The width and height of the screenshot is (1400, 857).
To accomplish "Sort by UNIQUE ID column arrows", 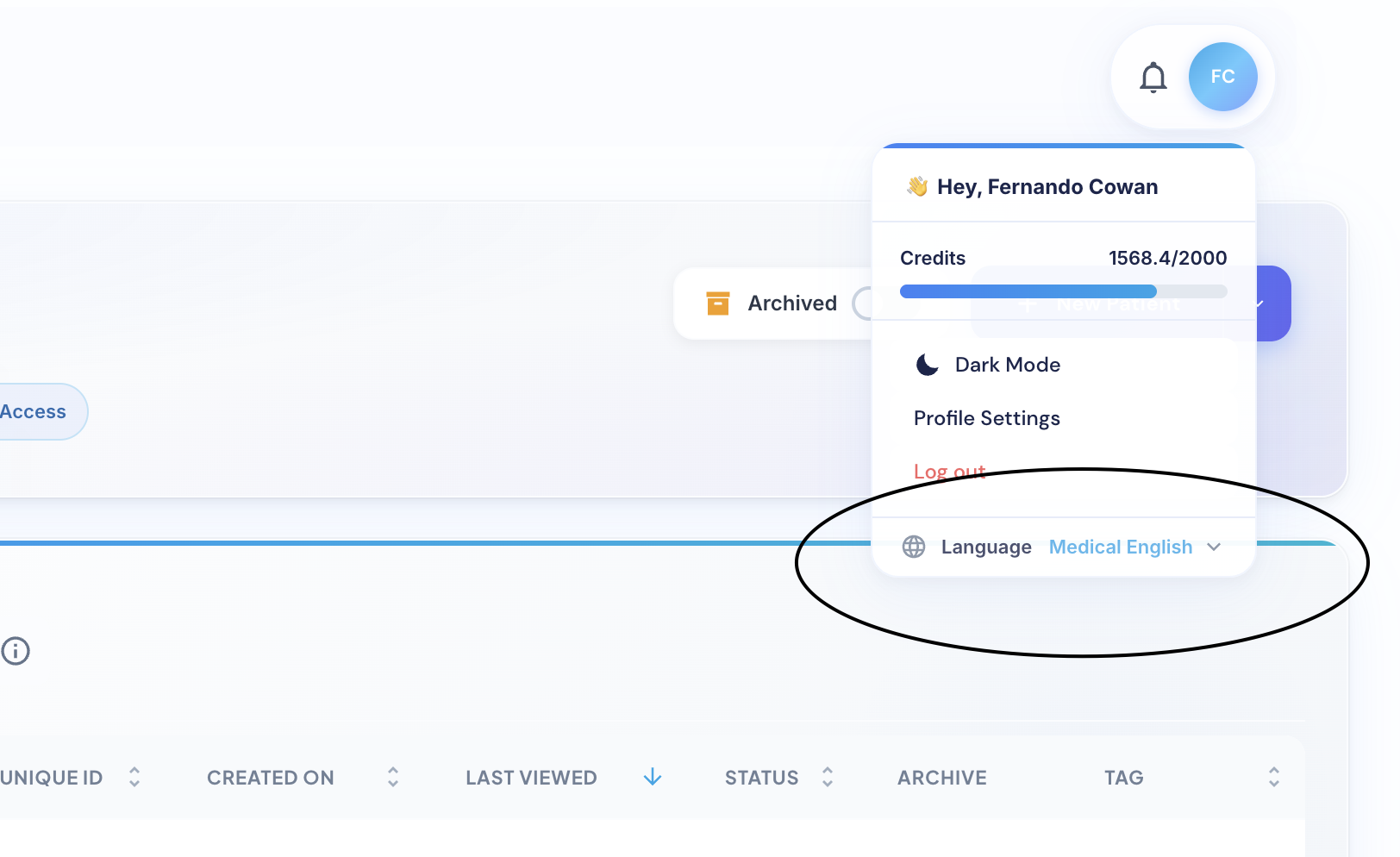I will pyautogui.click(x=134, y=777).
